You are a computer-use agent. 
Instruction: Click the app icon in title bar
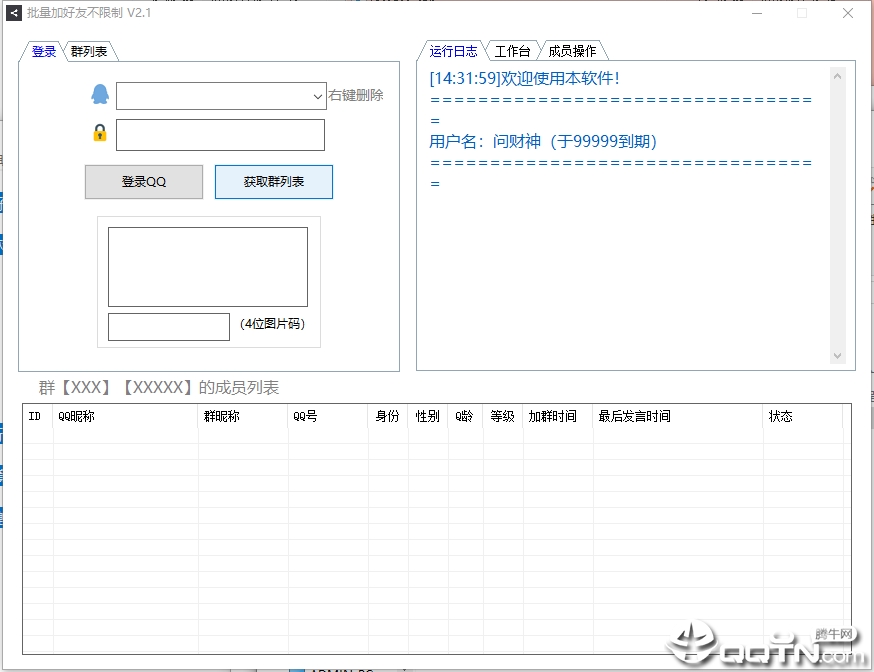(14, 13)
